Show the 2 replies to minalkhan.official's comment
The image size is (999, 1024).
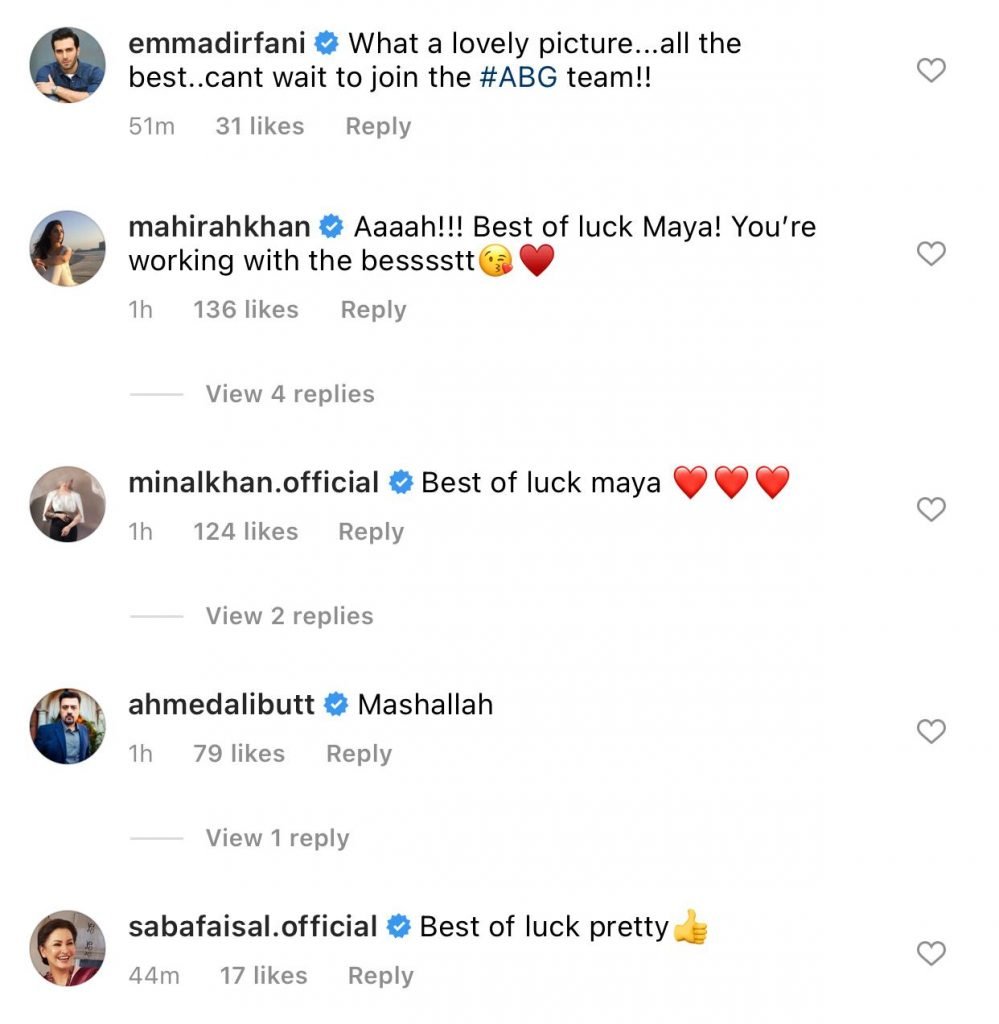coord(288,616)
